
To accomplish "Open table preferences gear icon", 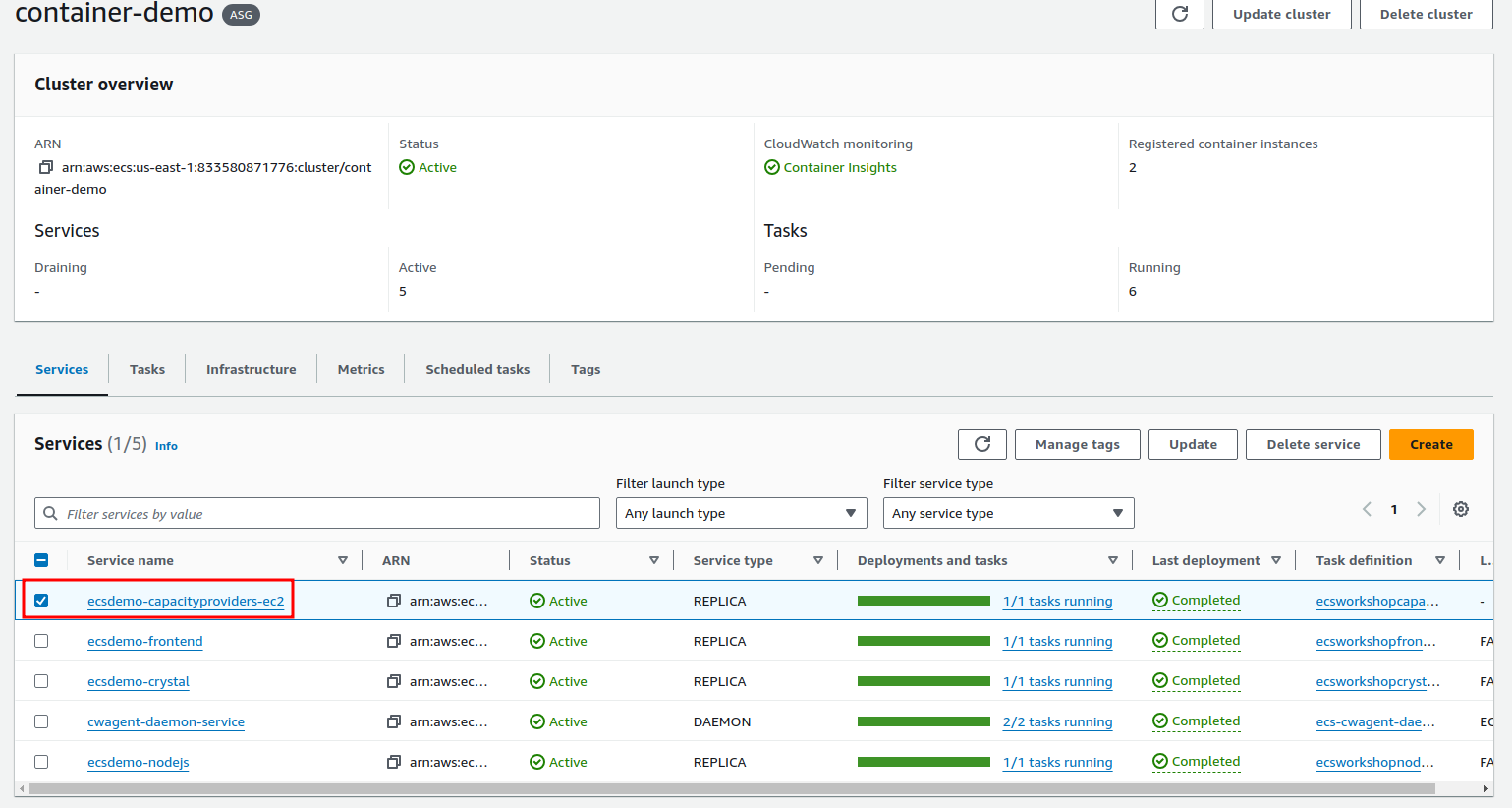I will pos(1461,509).
